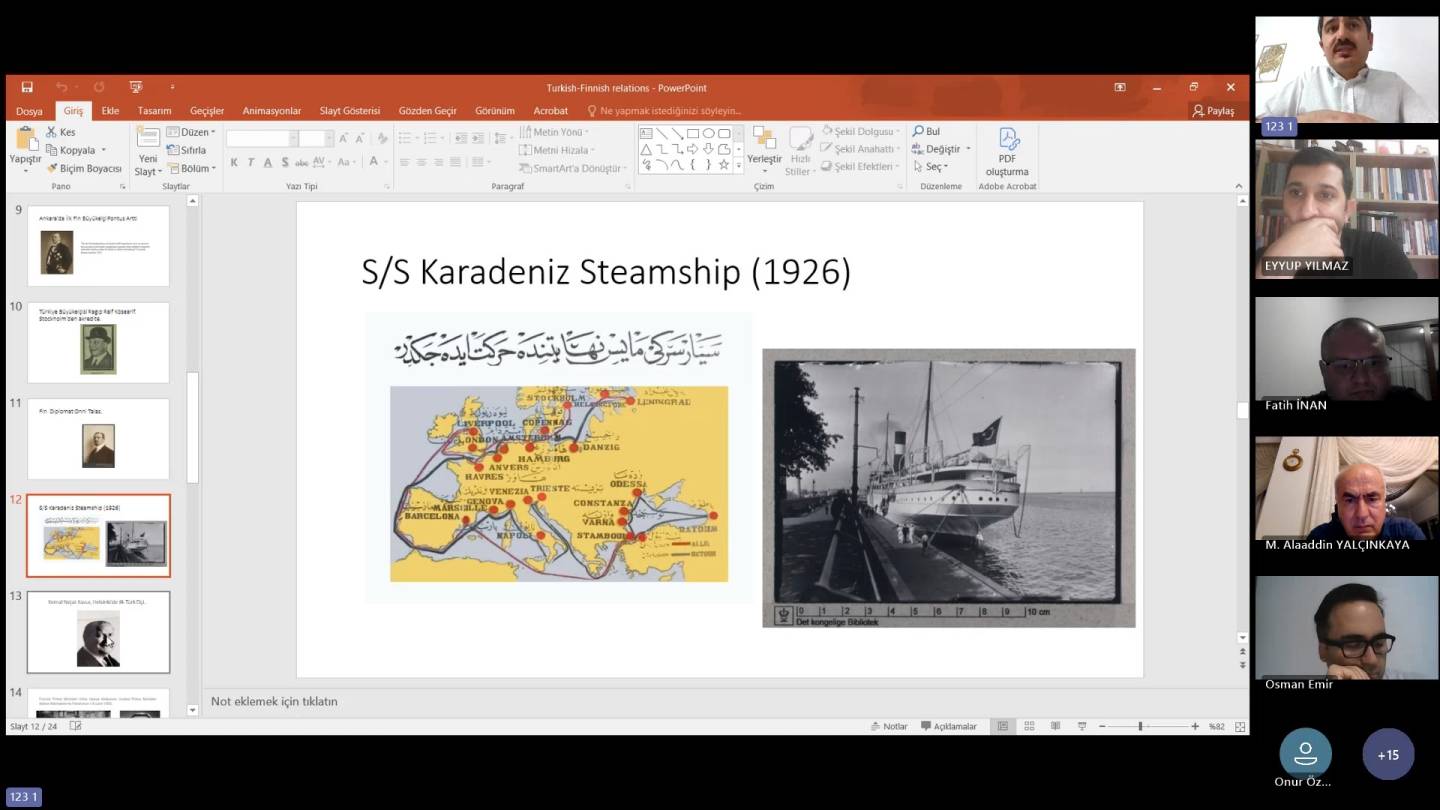Select slide 13 thumbnail in panel

coord(99,632)
